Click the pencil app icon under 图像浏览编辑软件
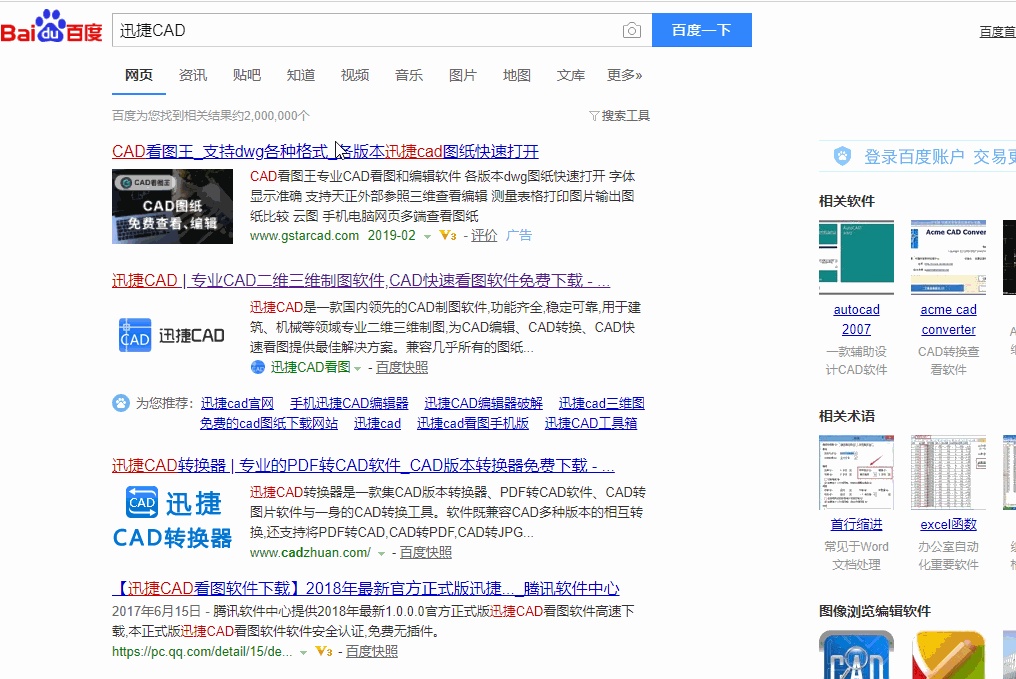Image resolution: width=1016 pixels, height=679 pixels. (x=949, y=654)
